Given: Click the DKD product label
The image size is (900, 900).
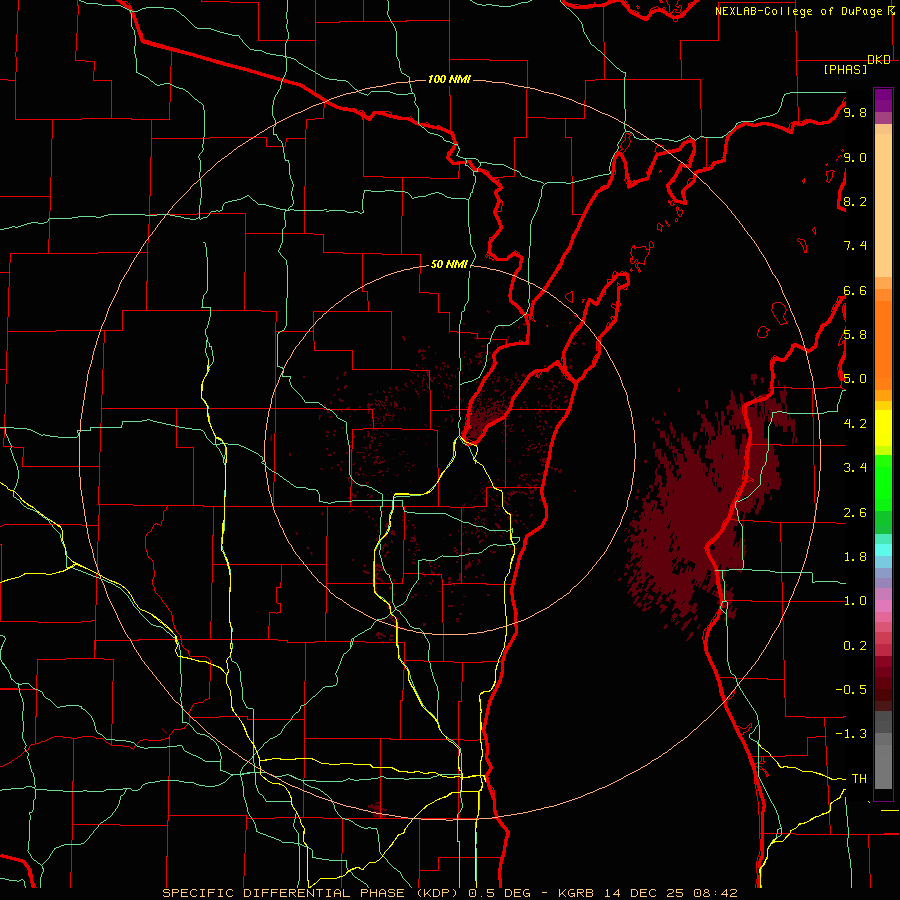Looking at the screenshot, I should point(879,60).
